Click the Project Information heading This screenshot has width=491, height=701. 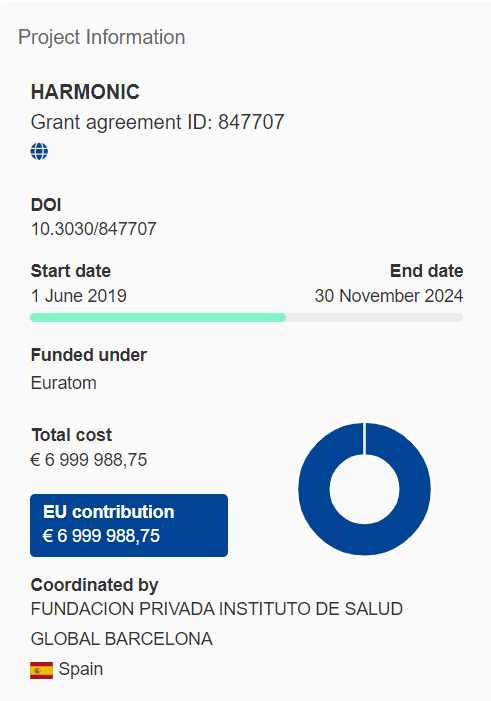click(102, 37)
